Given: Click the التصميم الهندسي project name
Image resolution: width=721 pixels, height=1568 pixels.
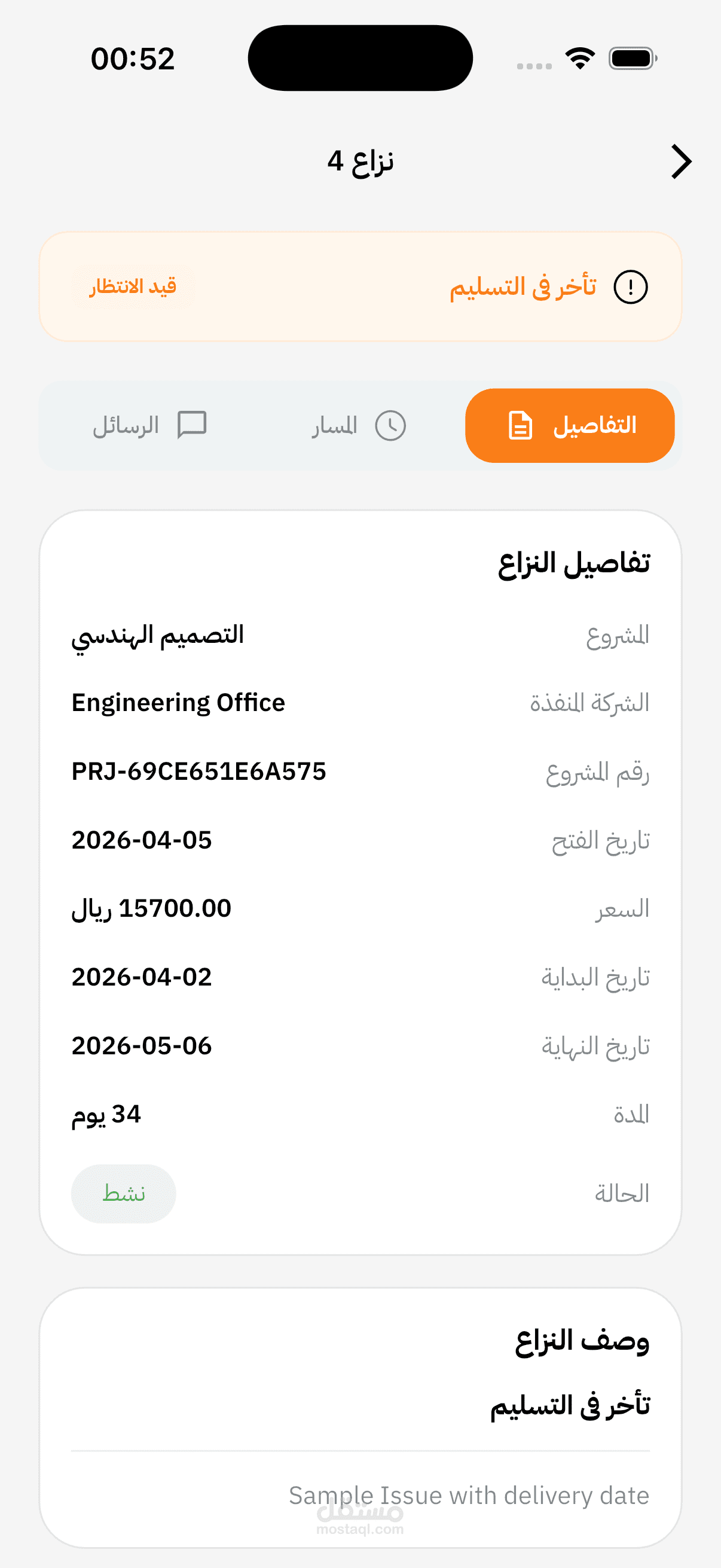Looking at the screenshot, I should pos(158,636).
